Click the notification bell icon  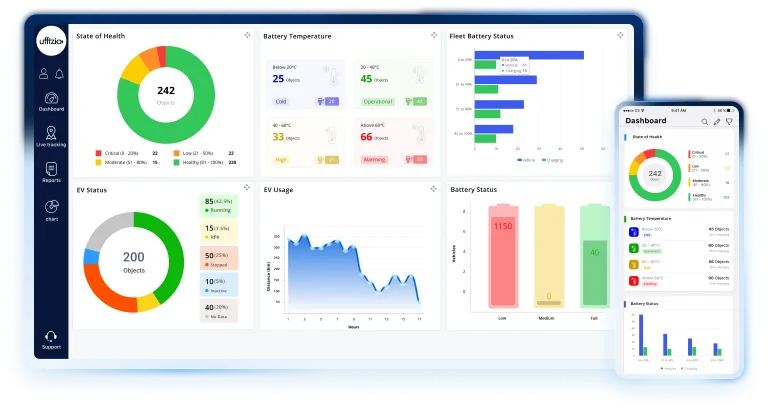click(59, 74)
